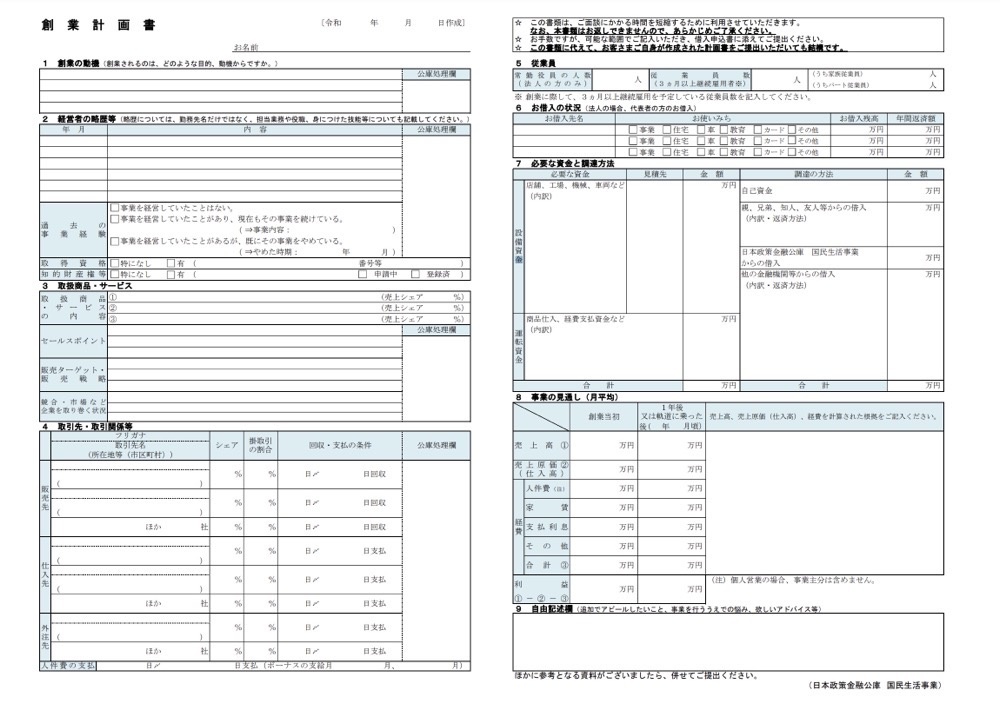Click the '2 経営者の略歴等' section heading

click(78, 119)
